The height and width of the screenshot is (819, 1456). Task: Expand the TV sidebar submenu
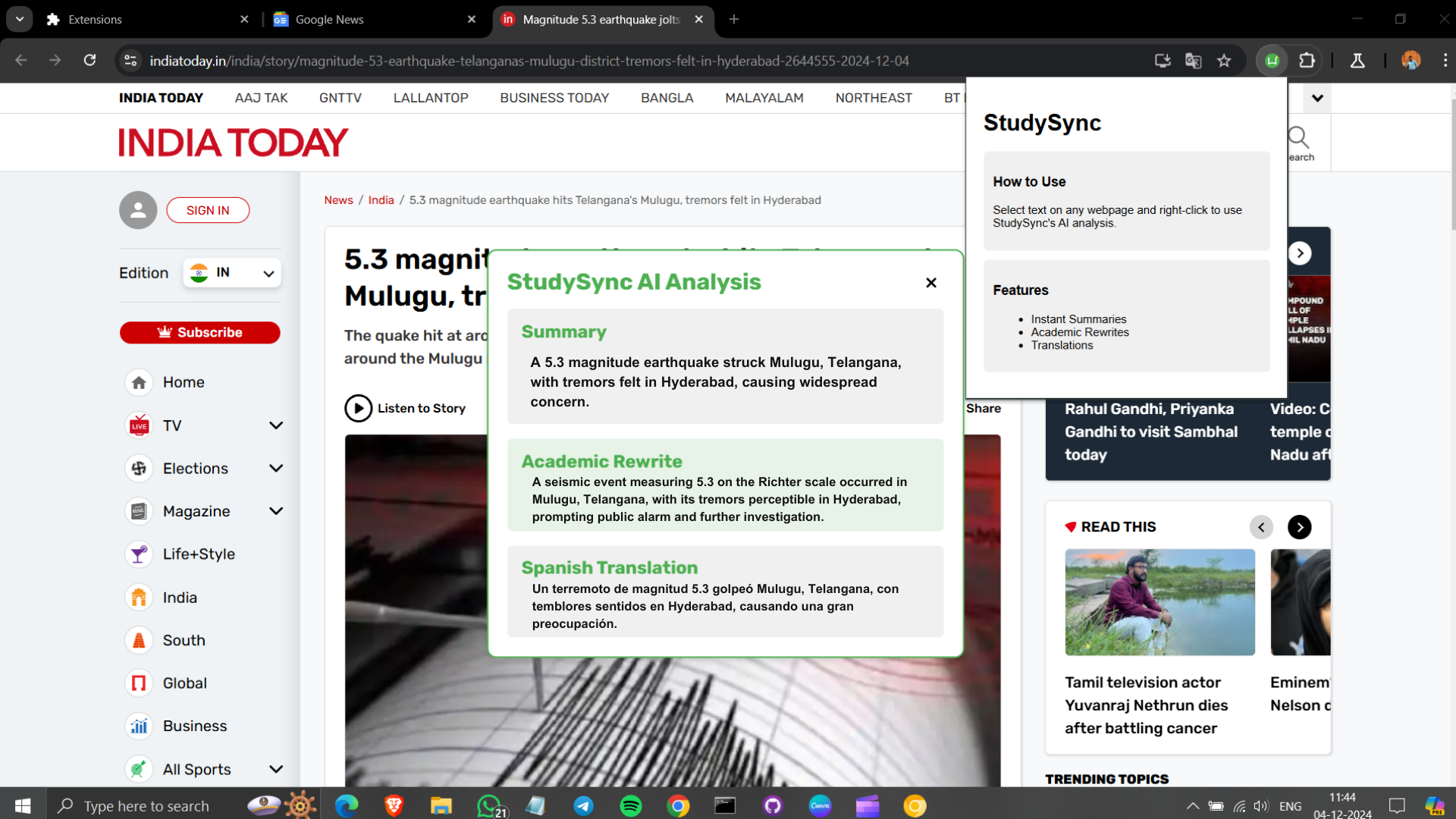[x=276, y=425]
